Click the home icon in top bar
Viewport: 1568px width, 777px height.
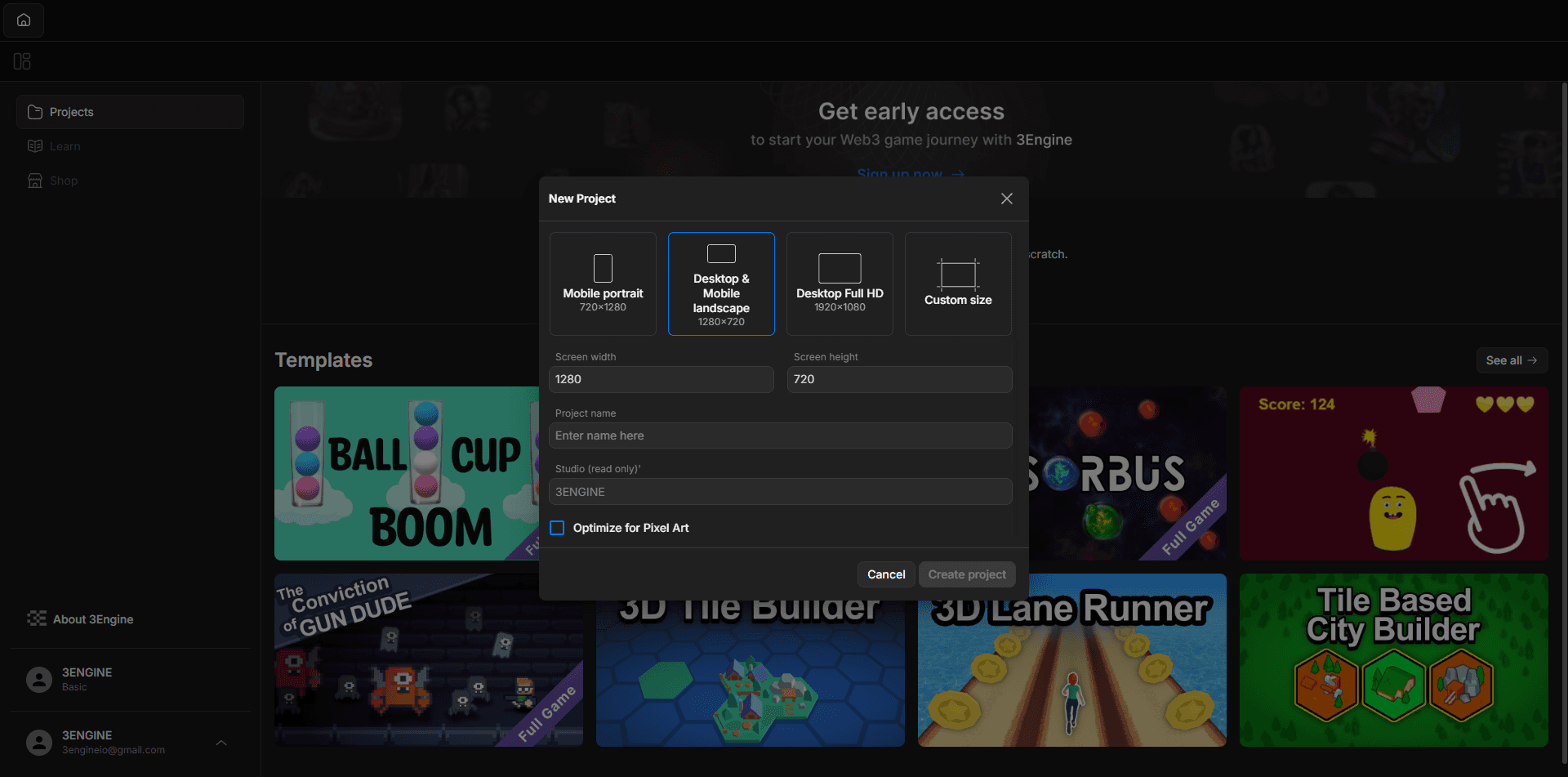[x=24, y=20]
